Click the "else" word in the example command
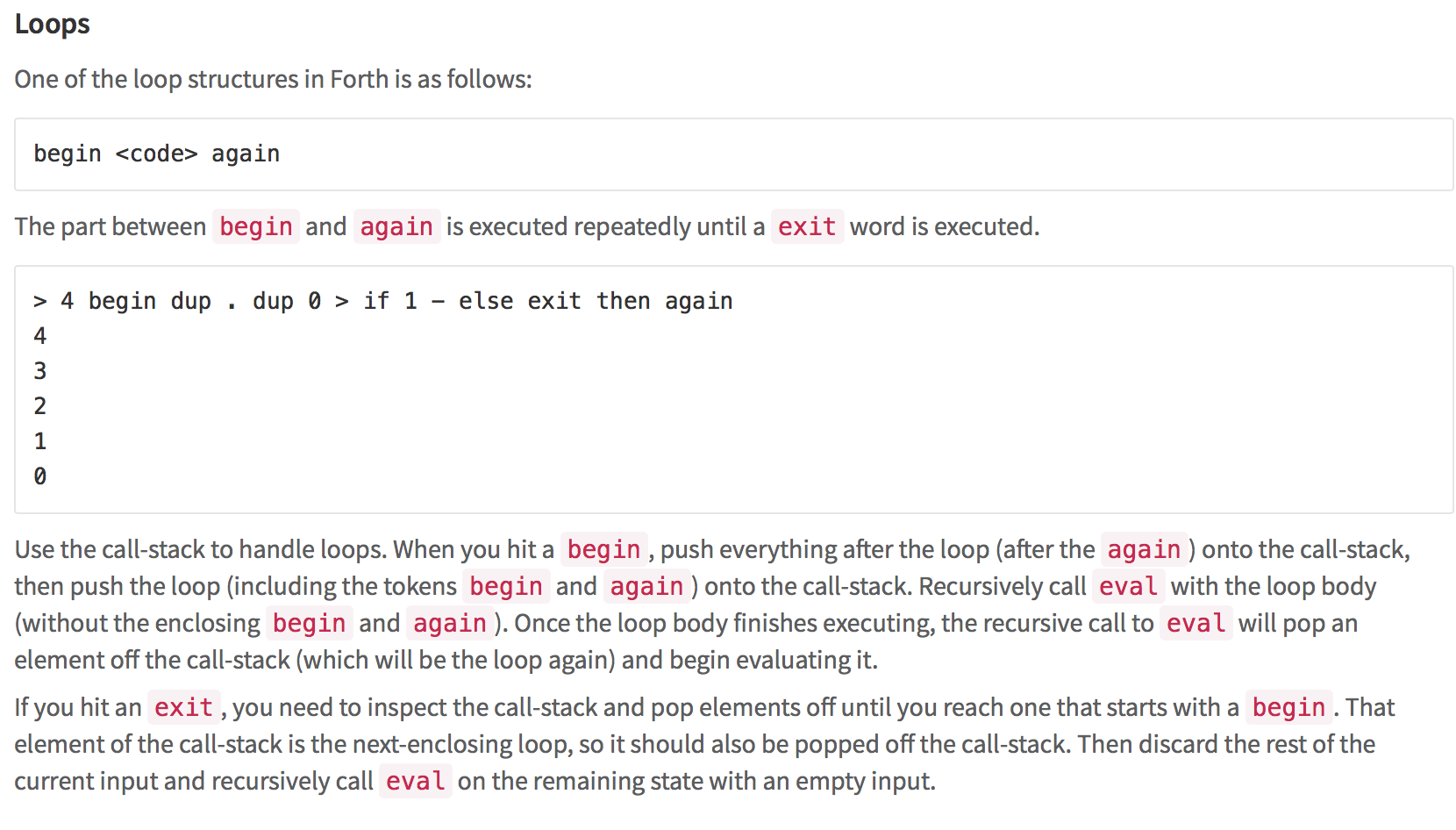 coord(485,302)
